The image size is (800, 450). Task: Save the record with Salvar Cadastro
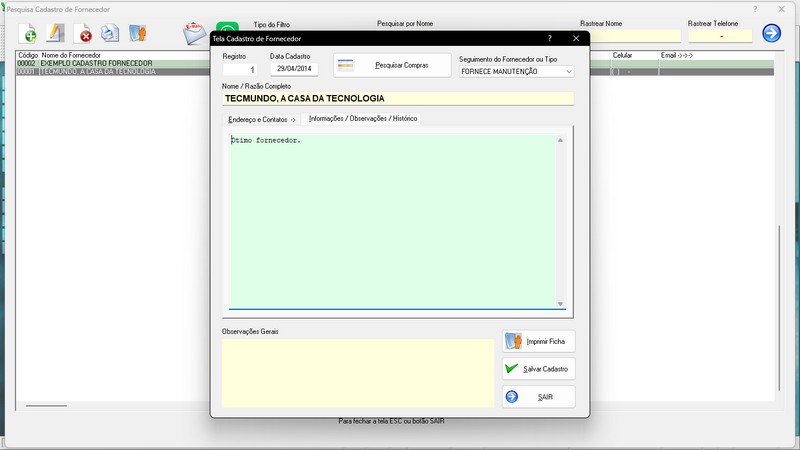539,369
